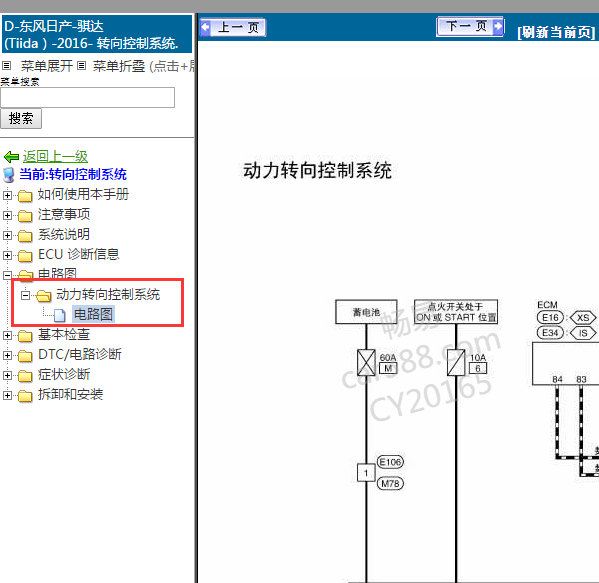This screenshot has width=599, height=583.
Task: Expand the ECU 诊断信息 folder node
Action: click(7, 255)
